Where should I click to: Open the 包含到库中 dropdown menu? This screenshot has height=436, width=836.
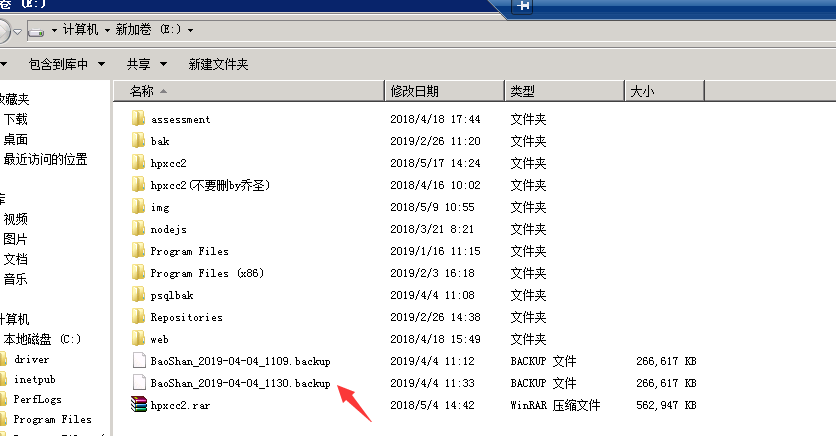(x=67, y=64)
